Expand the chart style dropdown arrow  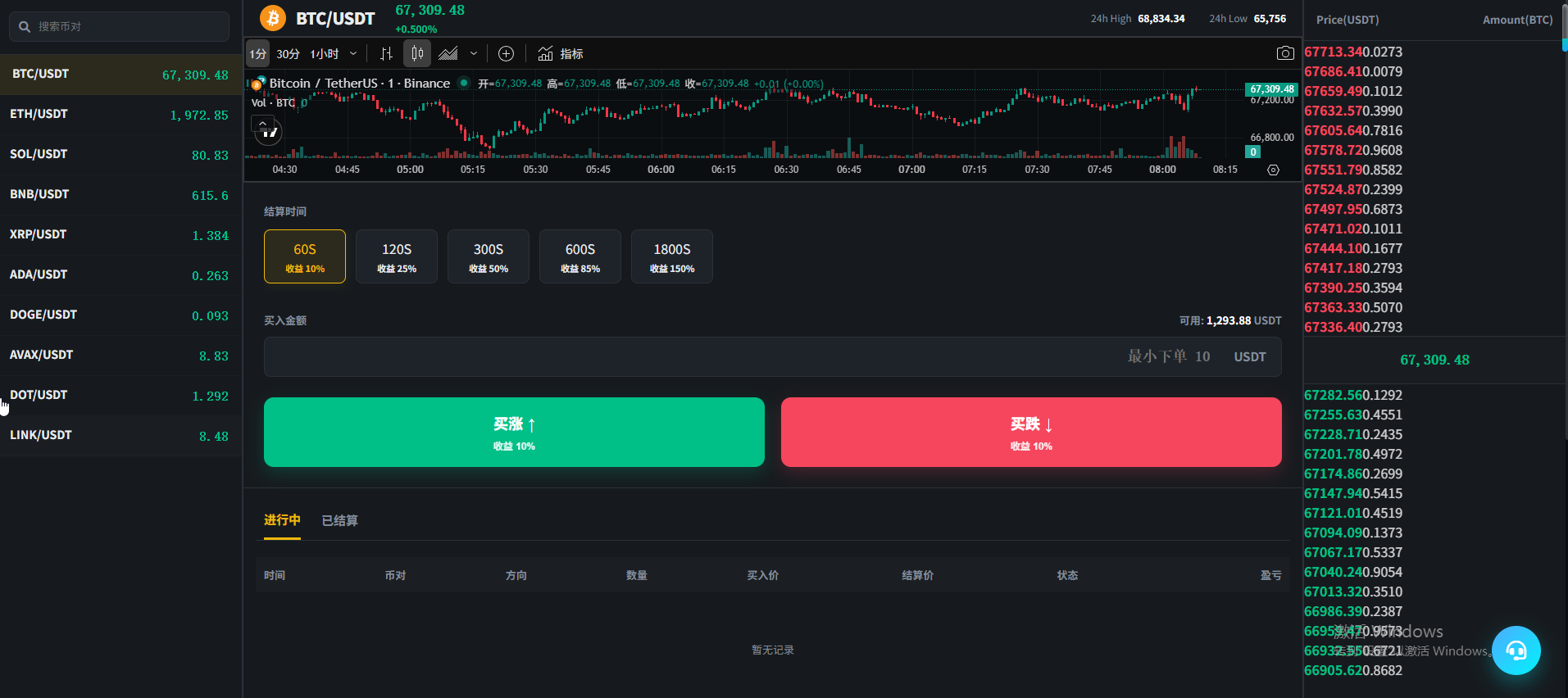coord(474,54)
